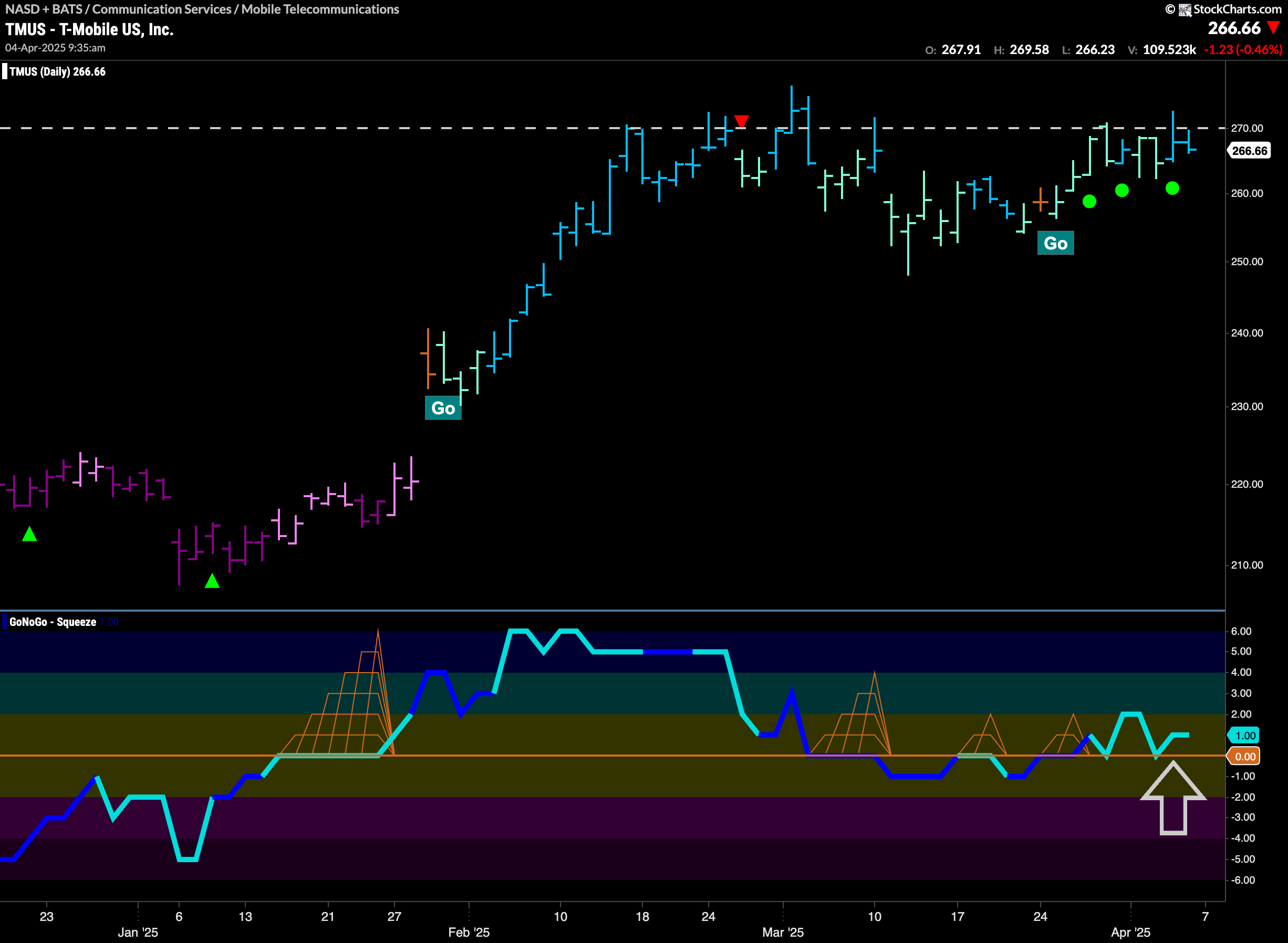Click the red down triangle next to 266.66 price
The width and height of the screenshot is (1288, 943).
[1273, 28]
